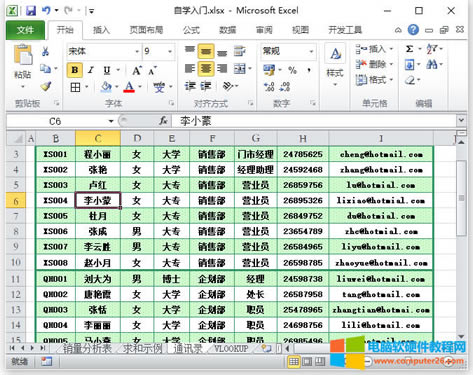
Task: Click the Increase Indent icon
Action: pyautogui.click(x=205, y=86)
